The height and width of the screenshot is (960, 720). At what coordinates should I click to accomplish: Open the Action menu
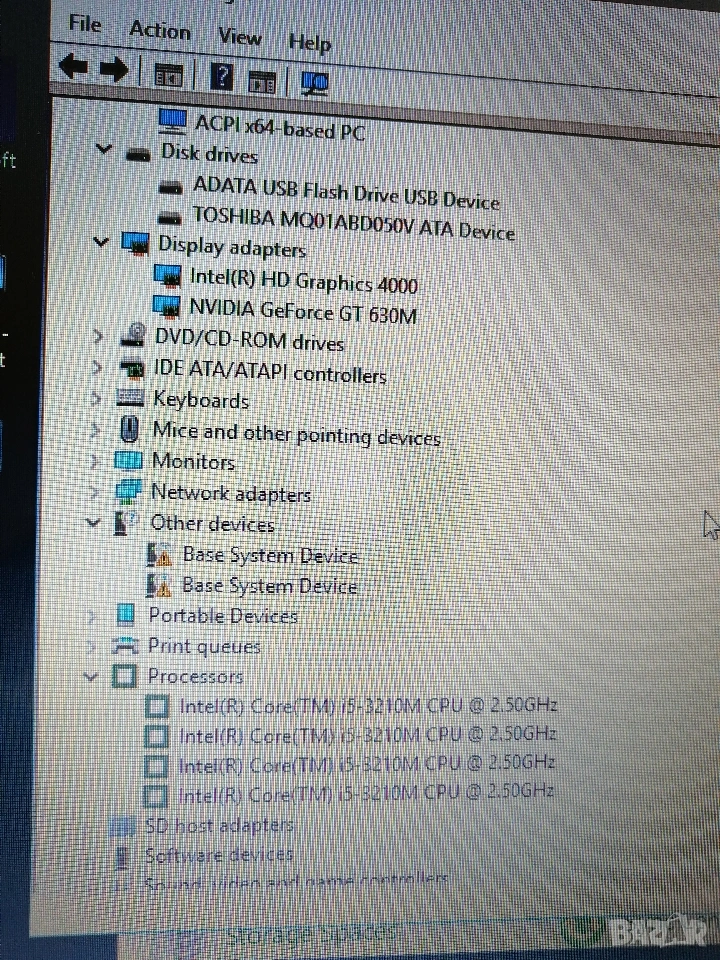pos(159,30)
